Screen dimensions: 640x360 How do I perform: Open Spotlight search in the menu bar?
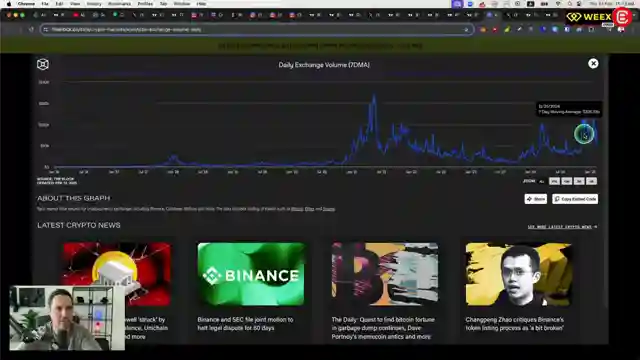pyautogui.click(x=570, y=4)
